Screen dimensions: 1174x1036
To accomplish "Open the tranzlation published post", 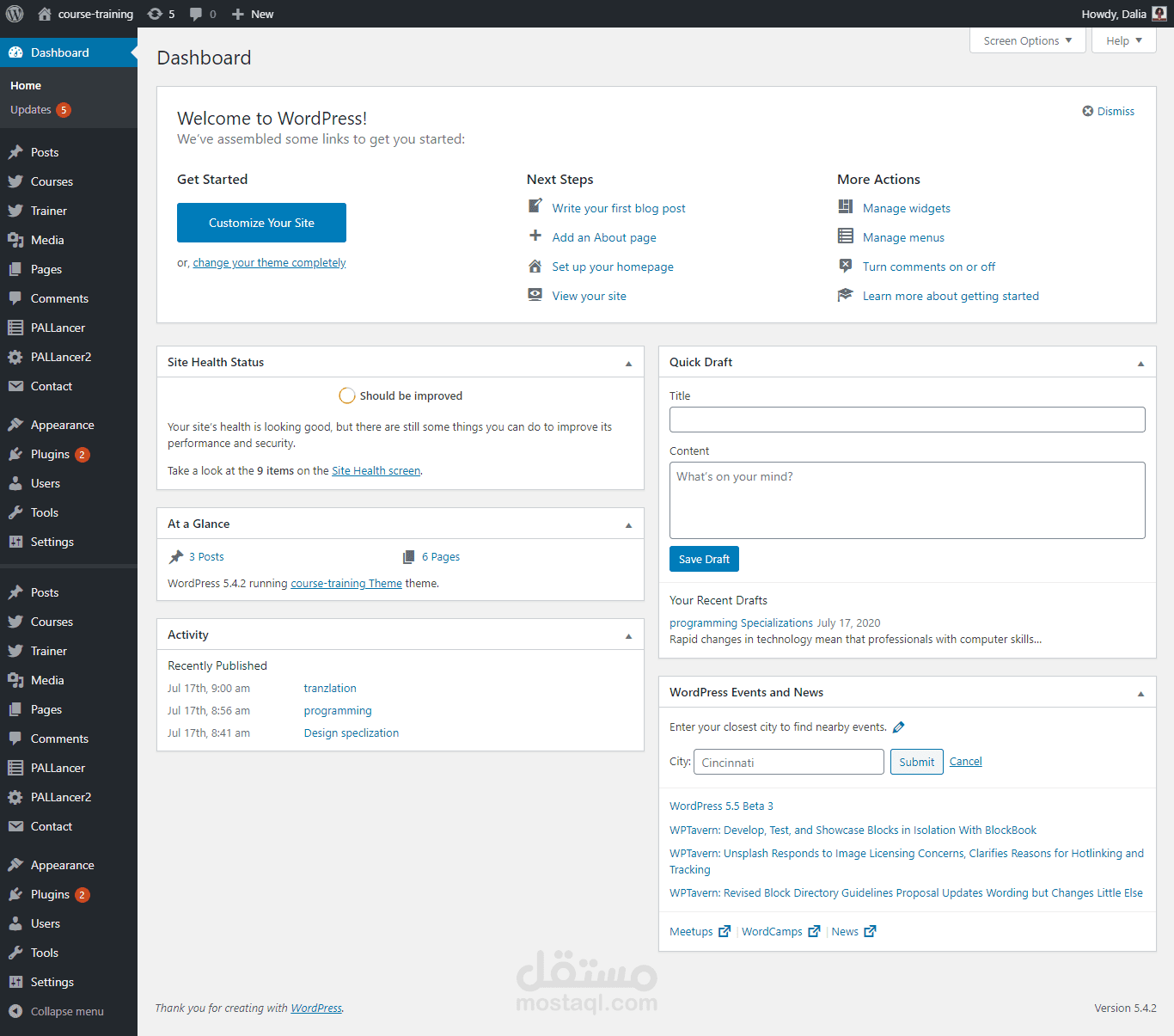I will tap(330, 689).
